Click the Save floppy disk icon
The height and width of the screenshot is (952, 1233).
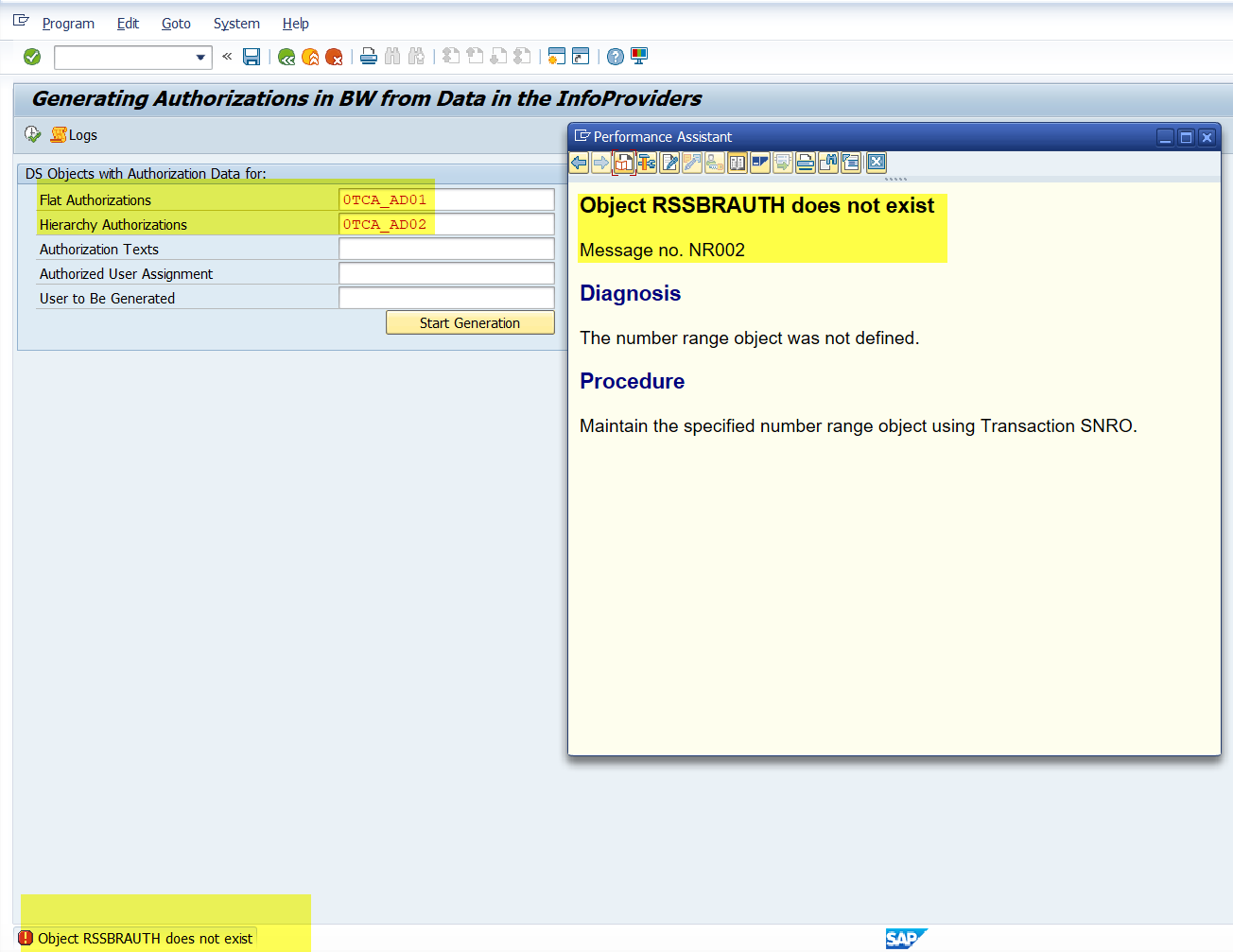click(252, 57)
